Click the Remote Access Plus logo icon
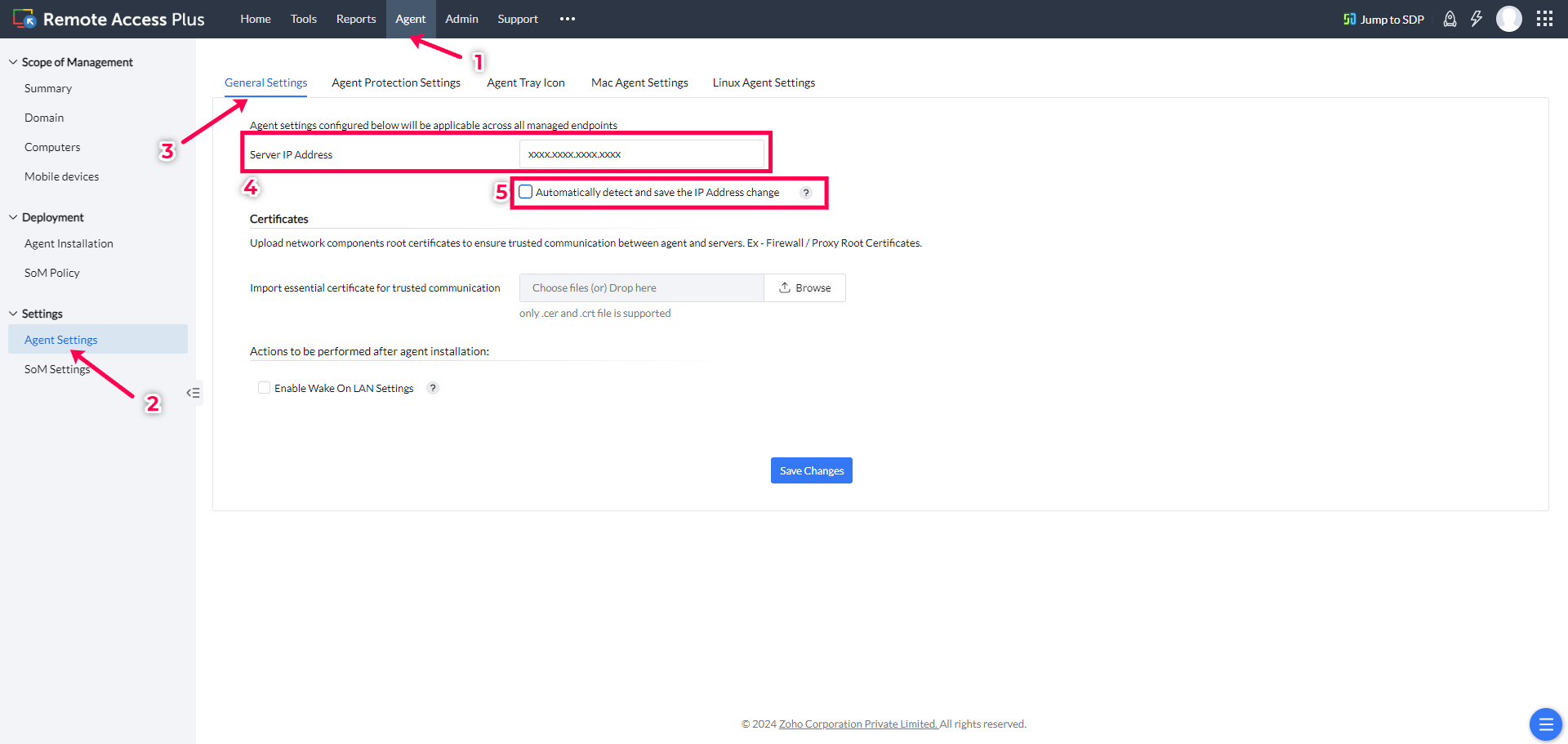This screenshot has width=1568, height=744. tap(24, 19)
